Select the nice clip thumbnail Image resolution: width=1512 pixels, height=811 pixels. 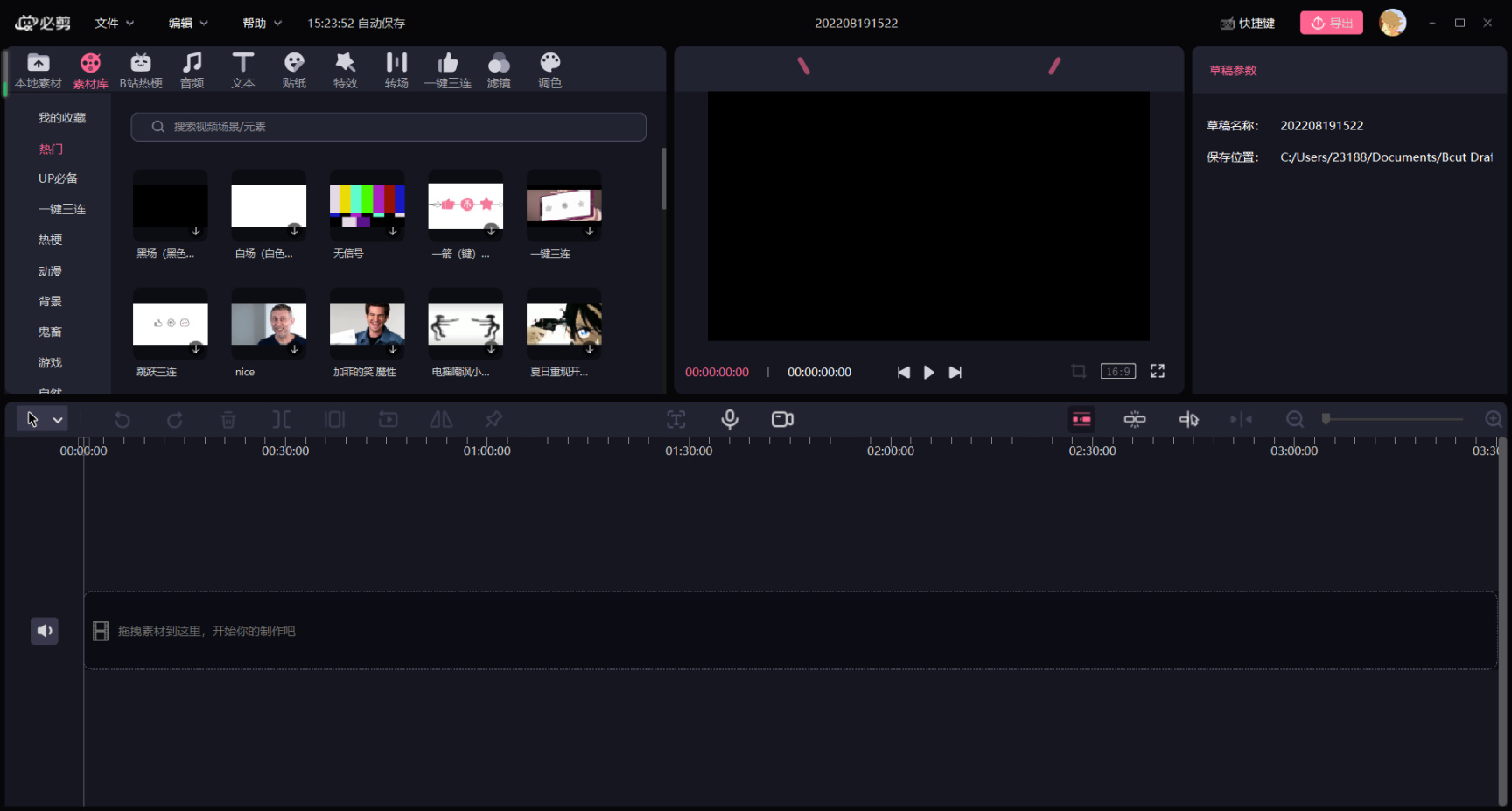(x=269, y=324)
